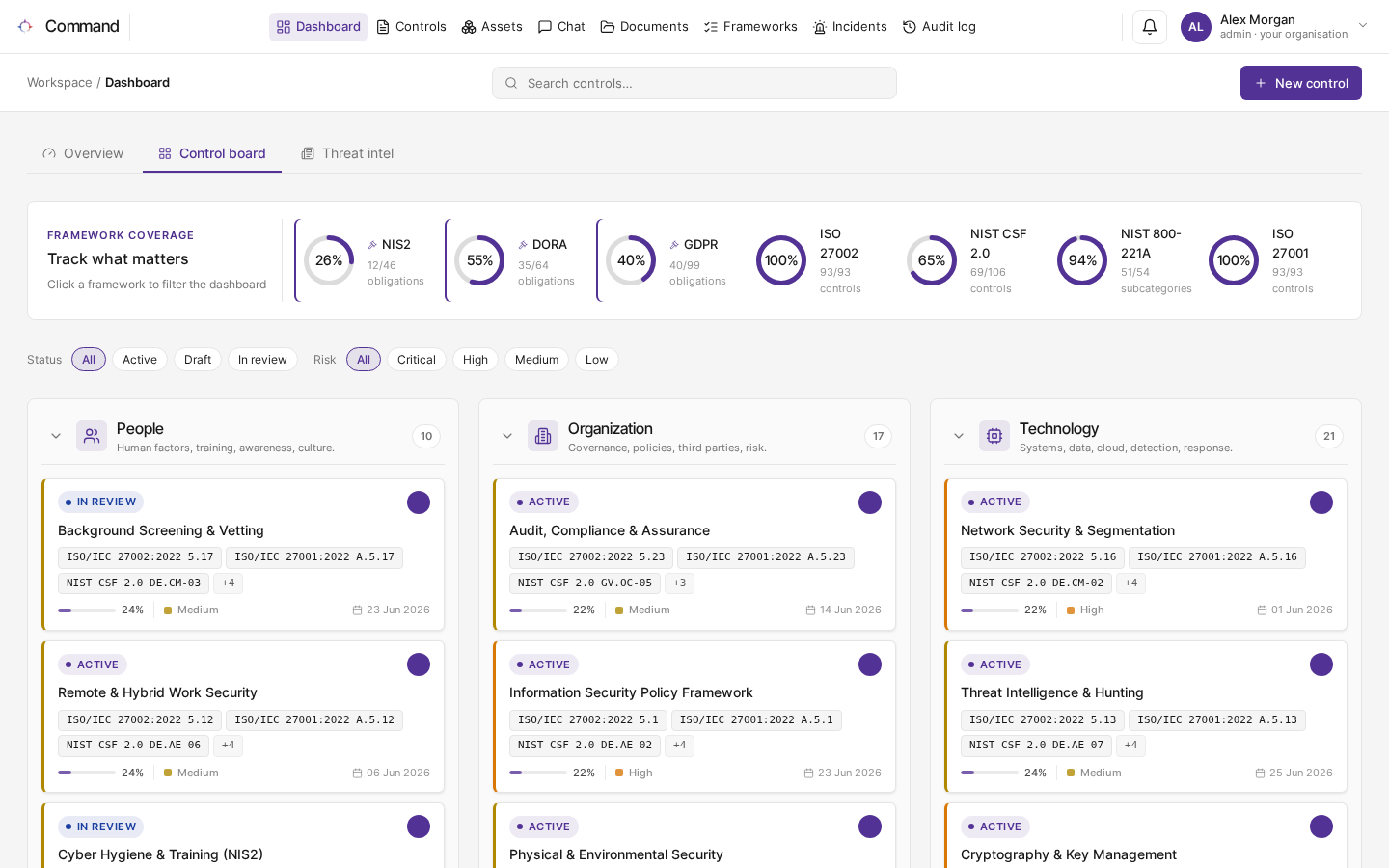Filter risk by Low

pyautogui.click(x=597, y=360)
